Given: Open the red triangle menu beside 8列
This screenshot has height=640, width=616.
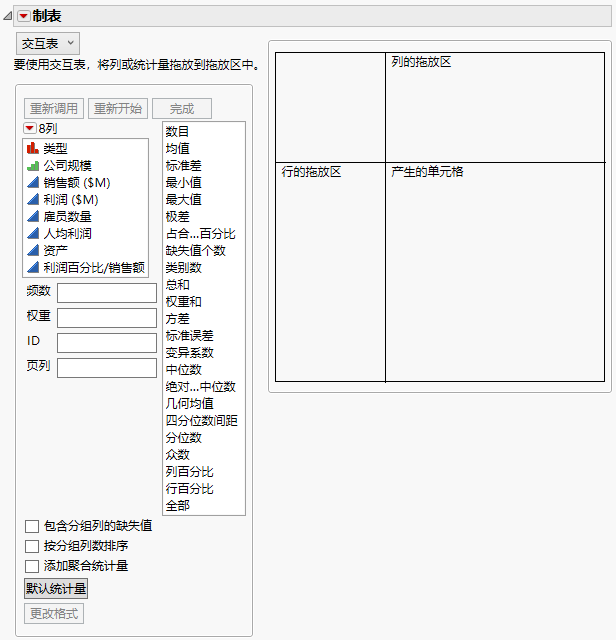Looking at the screenshot, I should point(29,129).
